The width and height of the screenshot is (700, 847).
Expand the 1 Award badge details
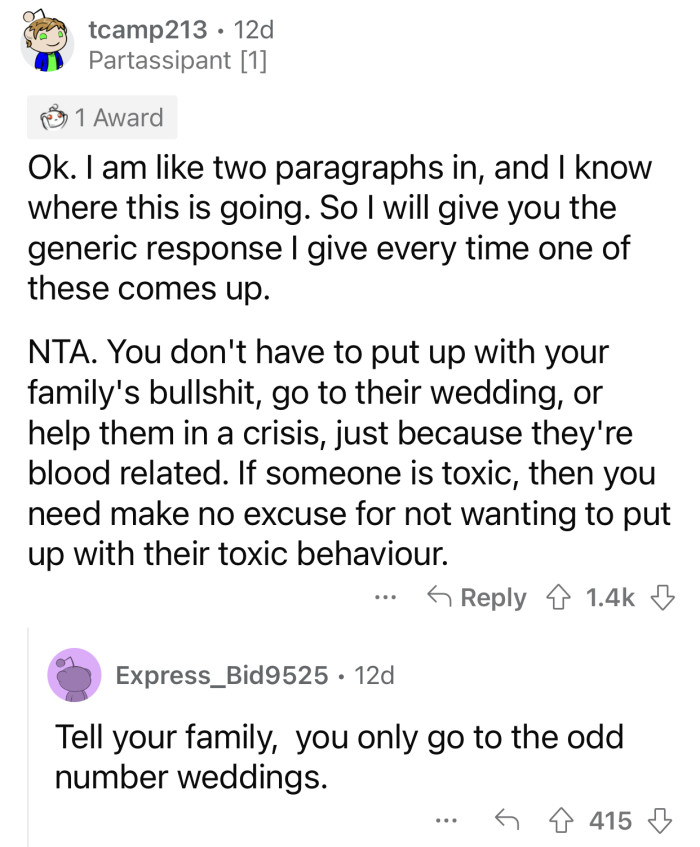(101, 118)
